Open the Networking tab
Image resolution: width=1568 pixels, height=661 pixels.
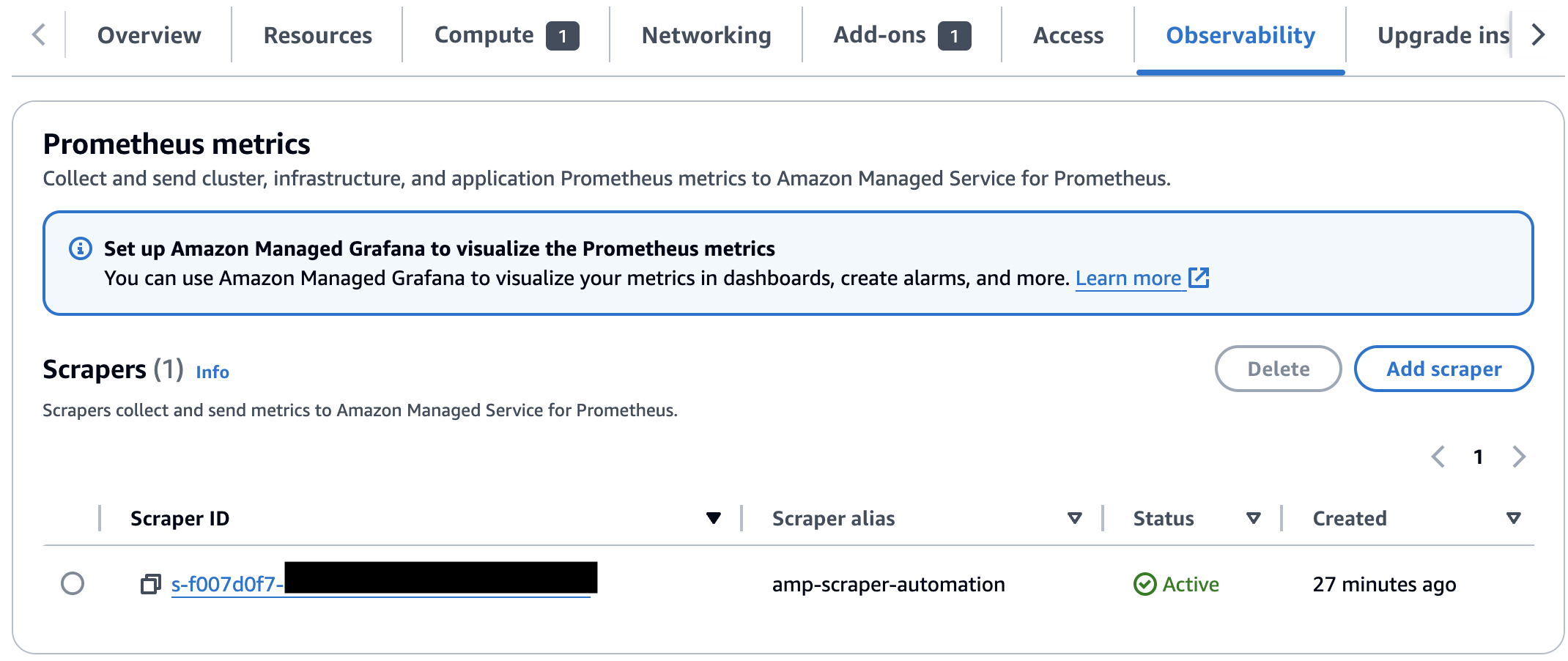pyautogui.click(x=705, y=34)
